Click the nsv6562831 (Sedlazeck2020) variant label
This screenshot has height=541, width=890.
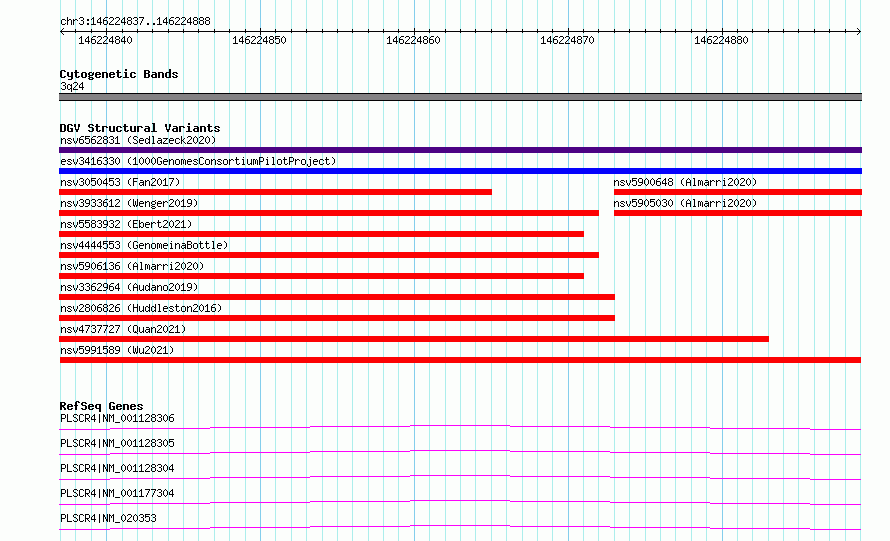tap(138, 140)
